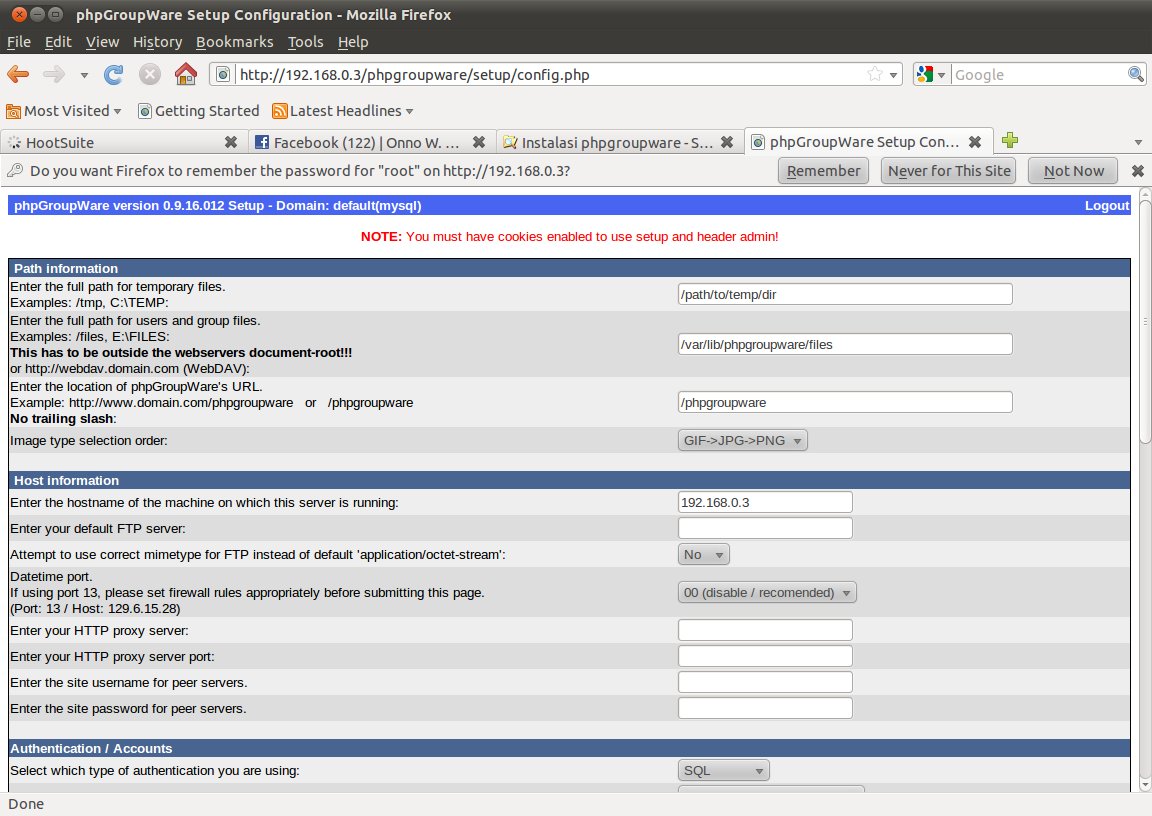Click the Firefox back arrow button
The width and height of the screenshot is (1152, 816).
click(18, 75)
